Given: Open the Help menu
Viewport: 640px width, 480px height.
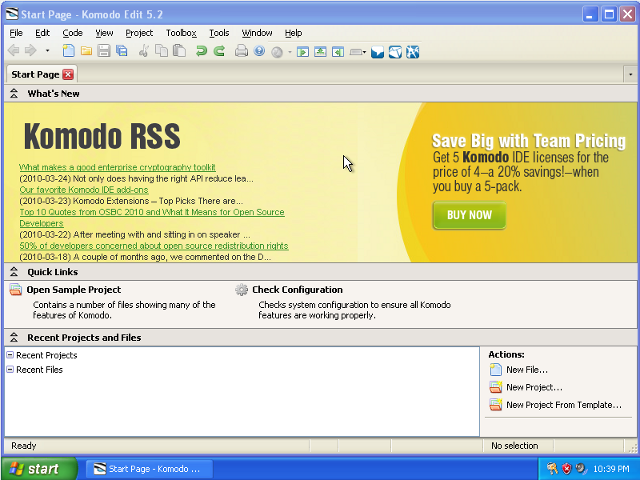Looking at the screenshot, I should pos(293,33).
